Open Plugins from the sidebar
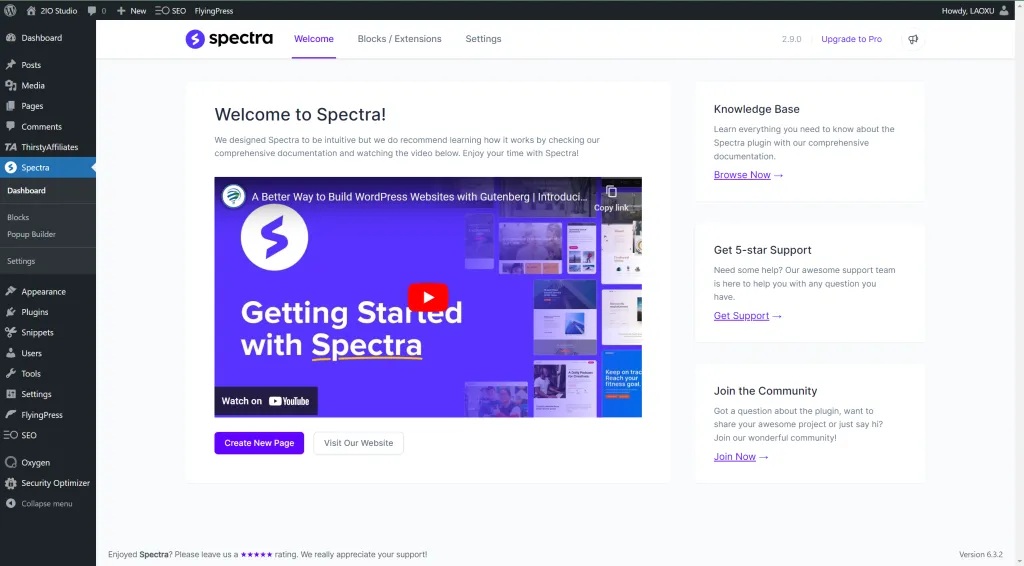The height and width of the screenshot is (566, 1024). coord(34,312)
